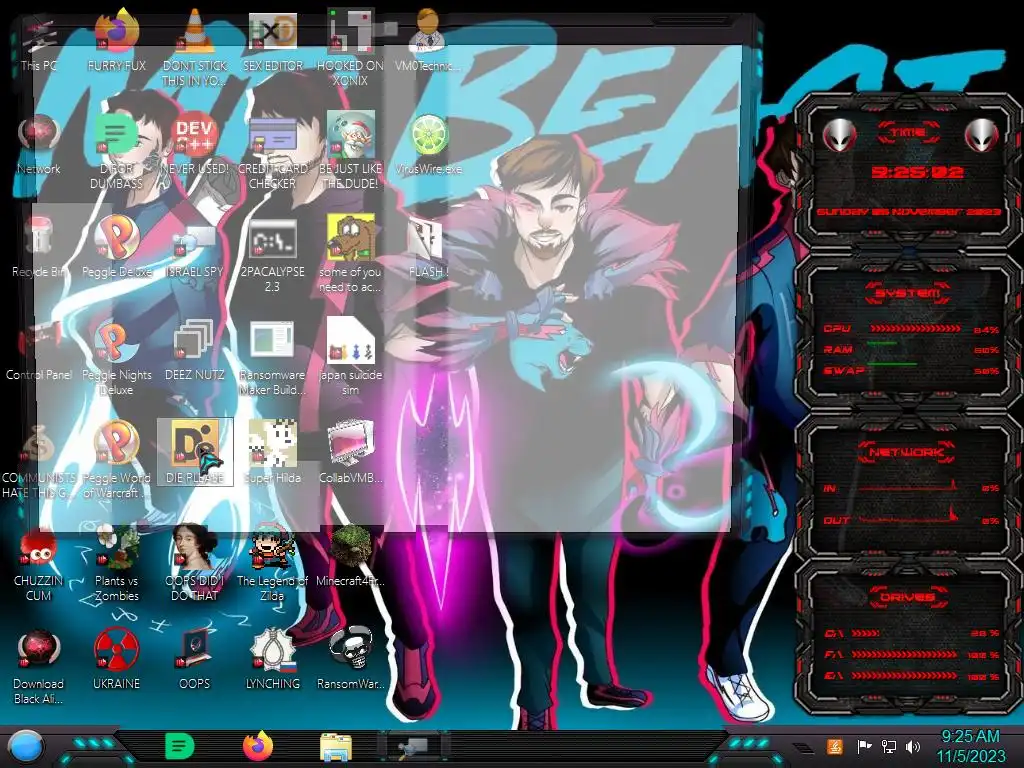Screen dimensions: 1024x768
Task: Select the Network desktop icon
Action: click(39, 144)
